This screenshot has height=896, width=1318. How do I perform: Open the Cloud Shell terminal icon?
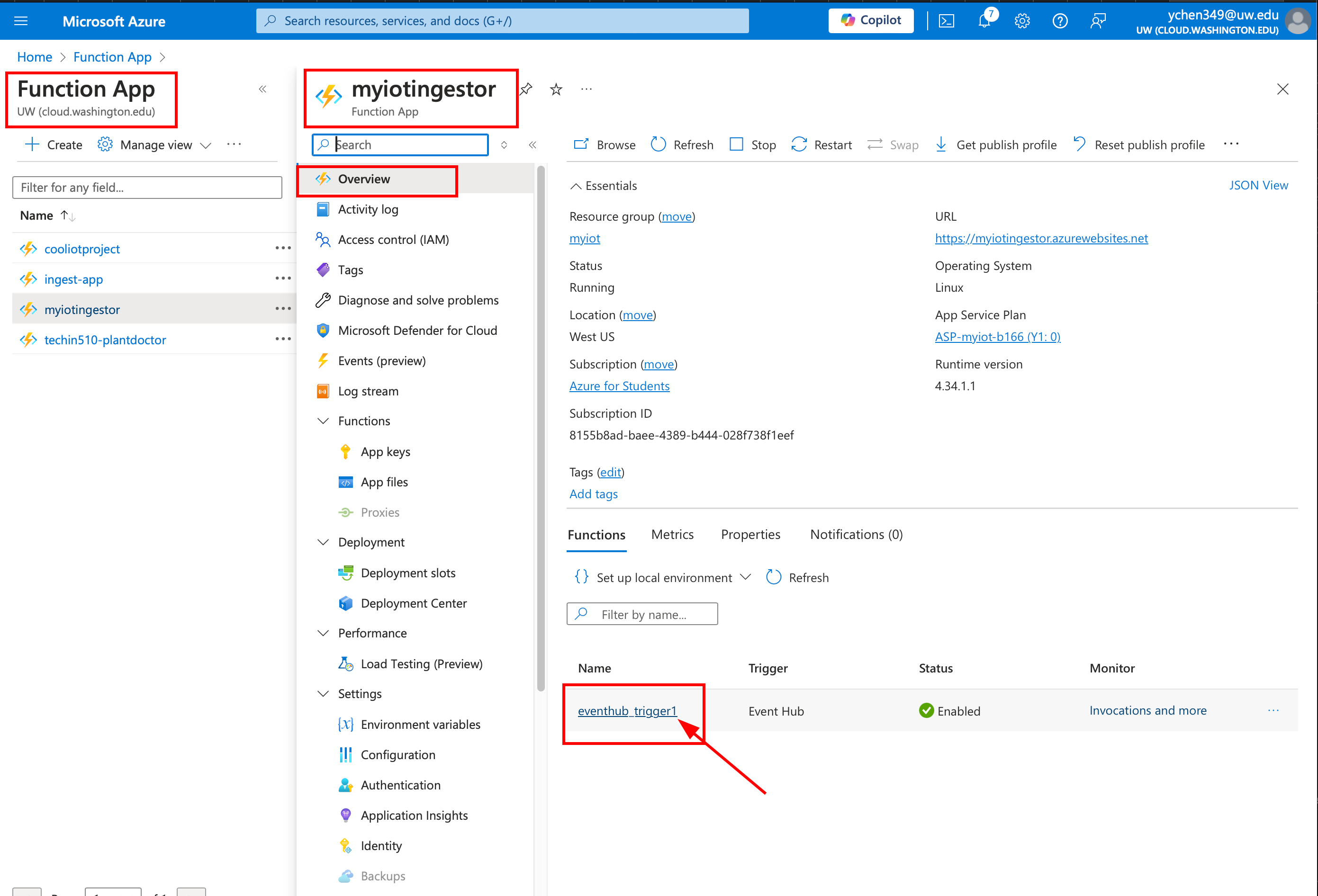[947, 21]
